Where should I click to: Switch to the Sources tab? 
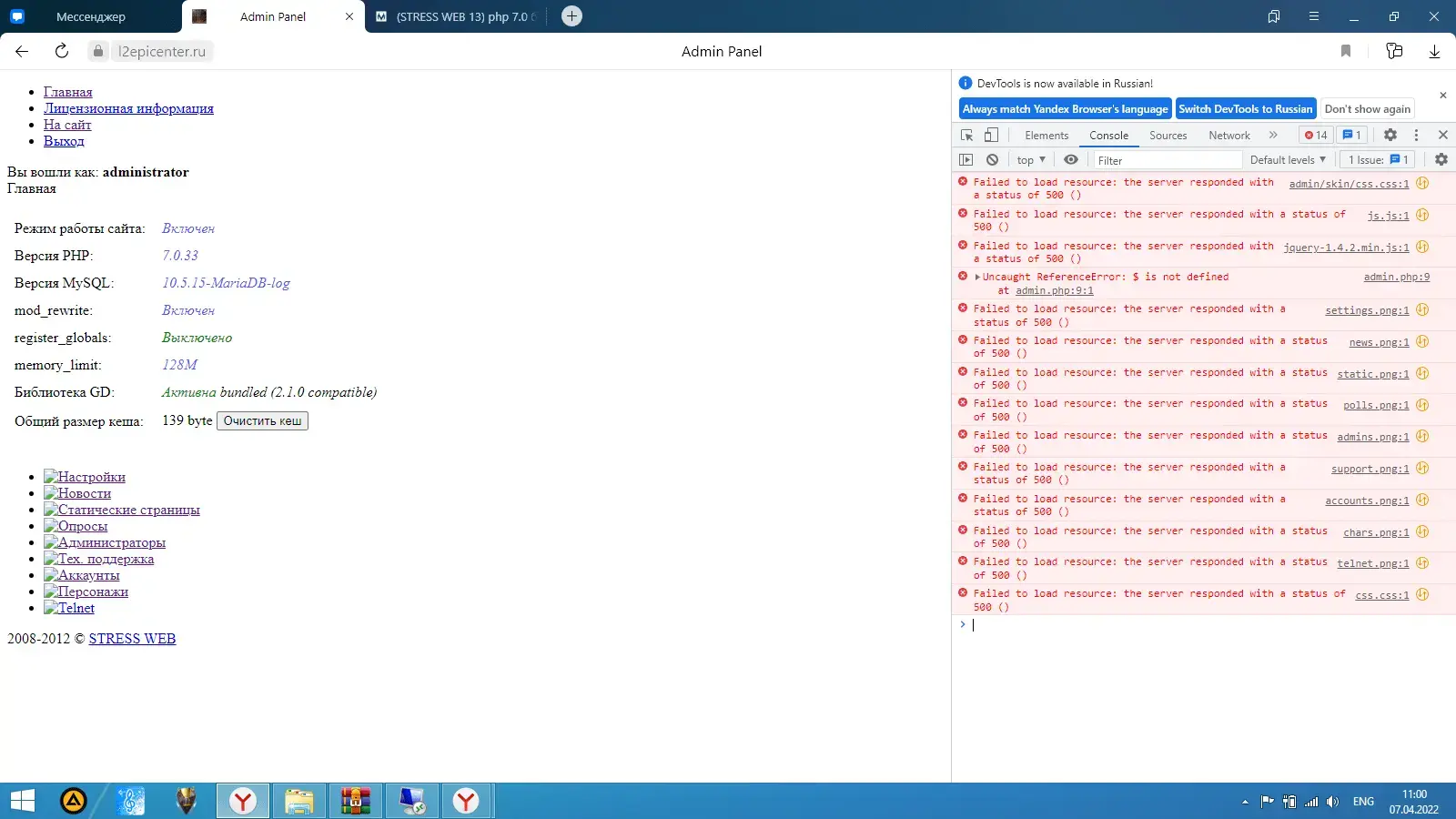coord(1168,136)
